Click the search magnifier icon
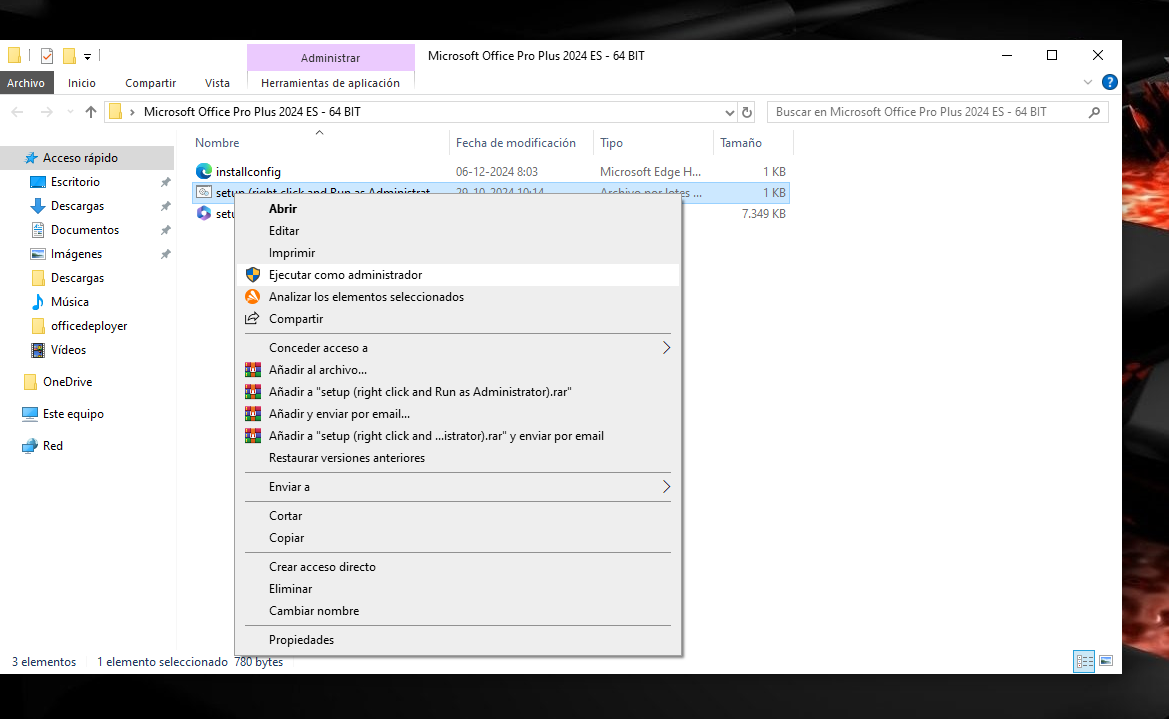The image size is (1169, 719). (x=1094, y=113)
